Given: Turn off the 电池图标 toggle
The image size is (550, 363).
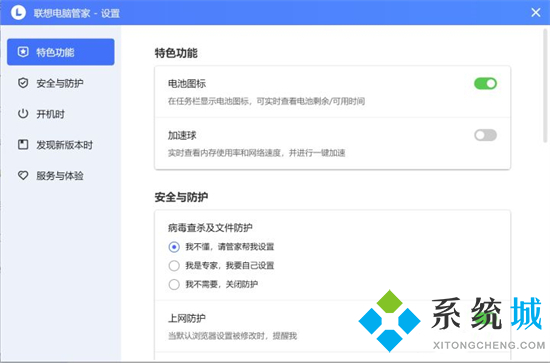Looking at the screenshot, I should 485,83.
